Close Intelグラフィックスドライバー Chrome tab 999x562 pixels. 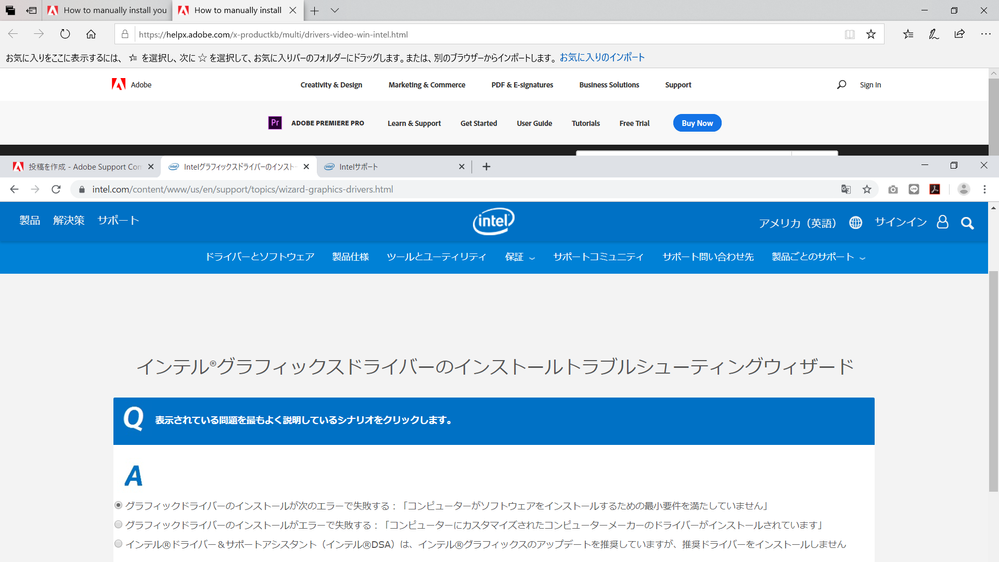[x=306, y=166]
